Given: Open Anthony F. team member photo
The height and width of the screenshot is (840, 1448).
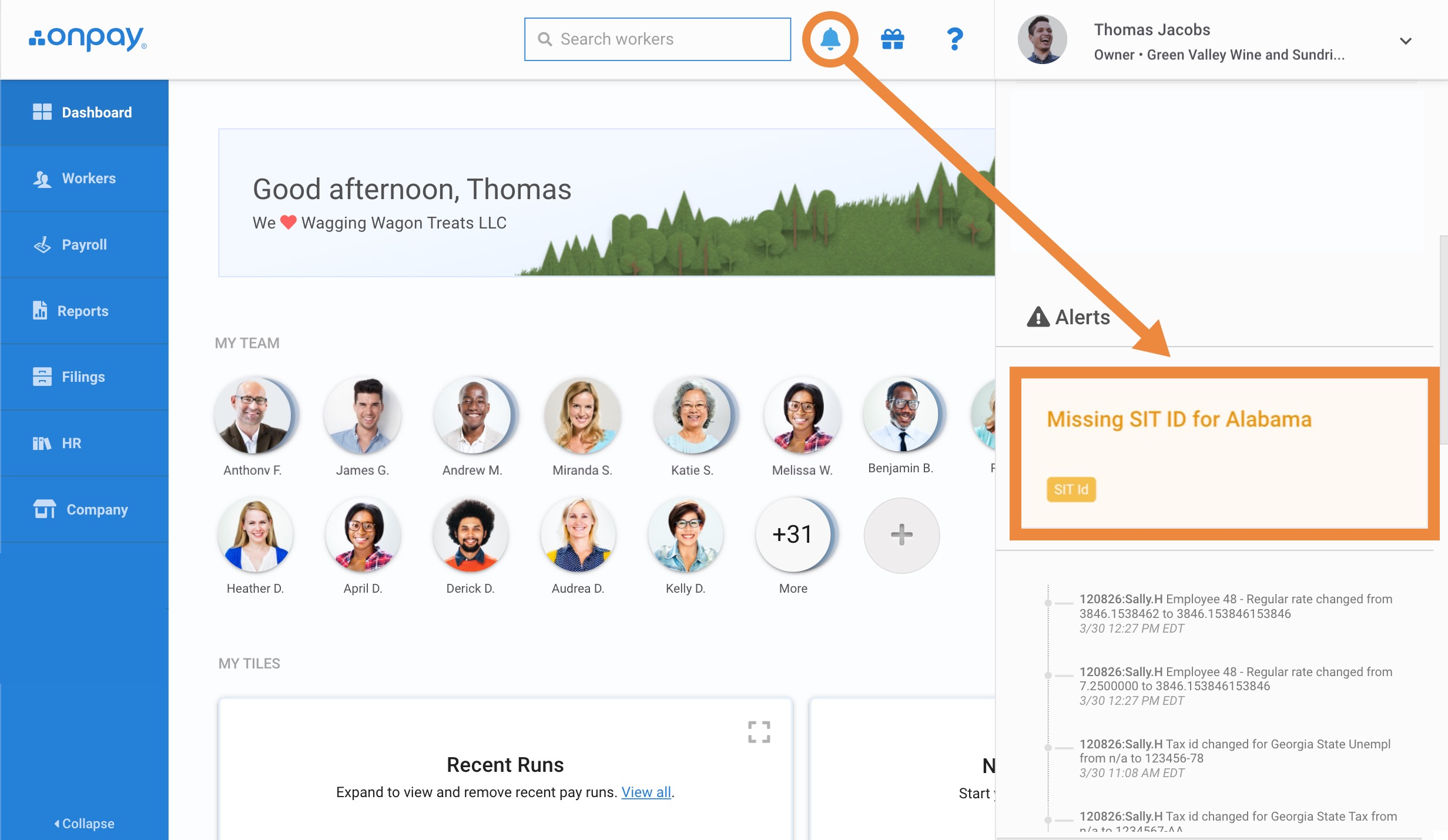Looking at the screenshot, I should (252, 416).
